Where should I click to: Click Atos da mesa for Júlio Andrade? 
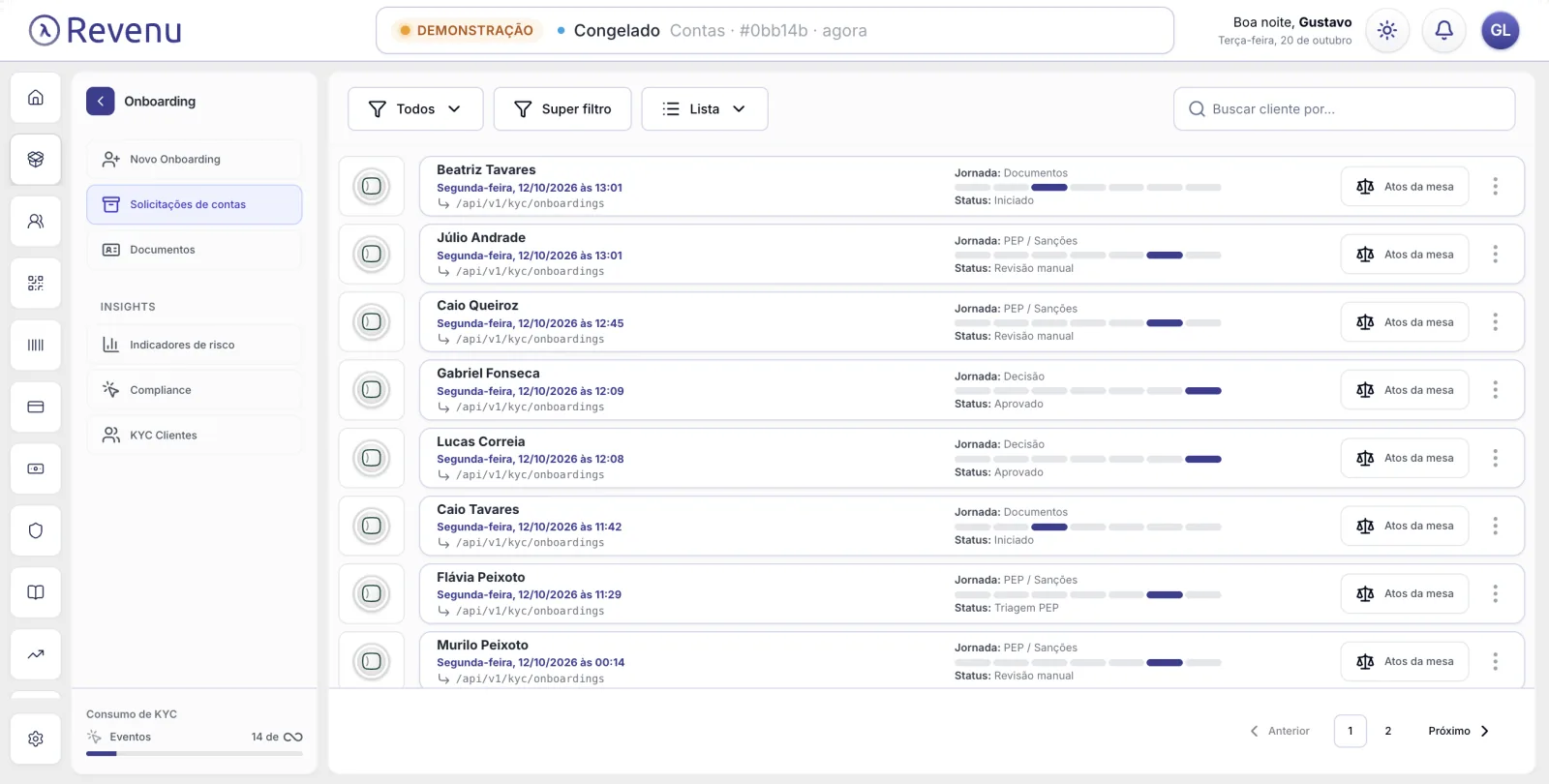coord(1405,255)
